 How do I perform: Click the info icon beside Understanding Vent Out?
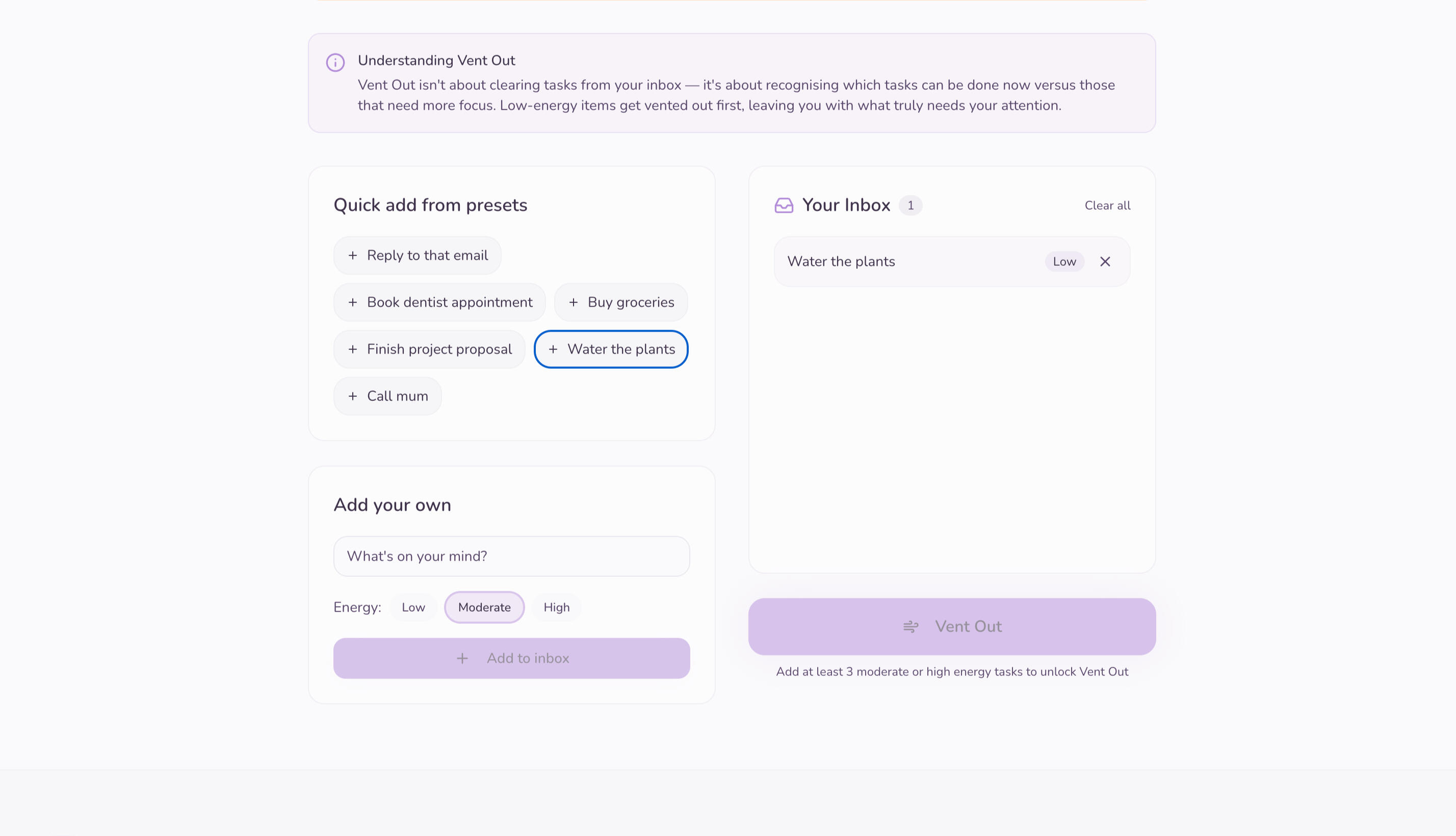[x=335, y=62]
